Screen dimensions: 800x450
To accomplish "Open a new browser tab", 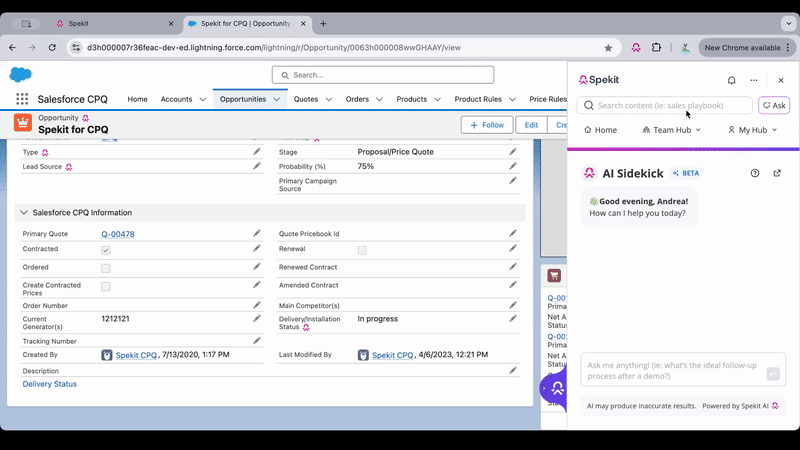I will click(x=323, y=23).
